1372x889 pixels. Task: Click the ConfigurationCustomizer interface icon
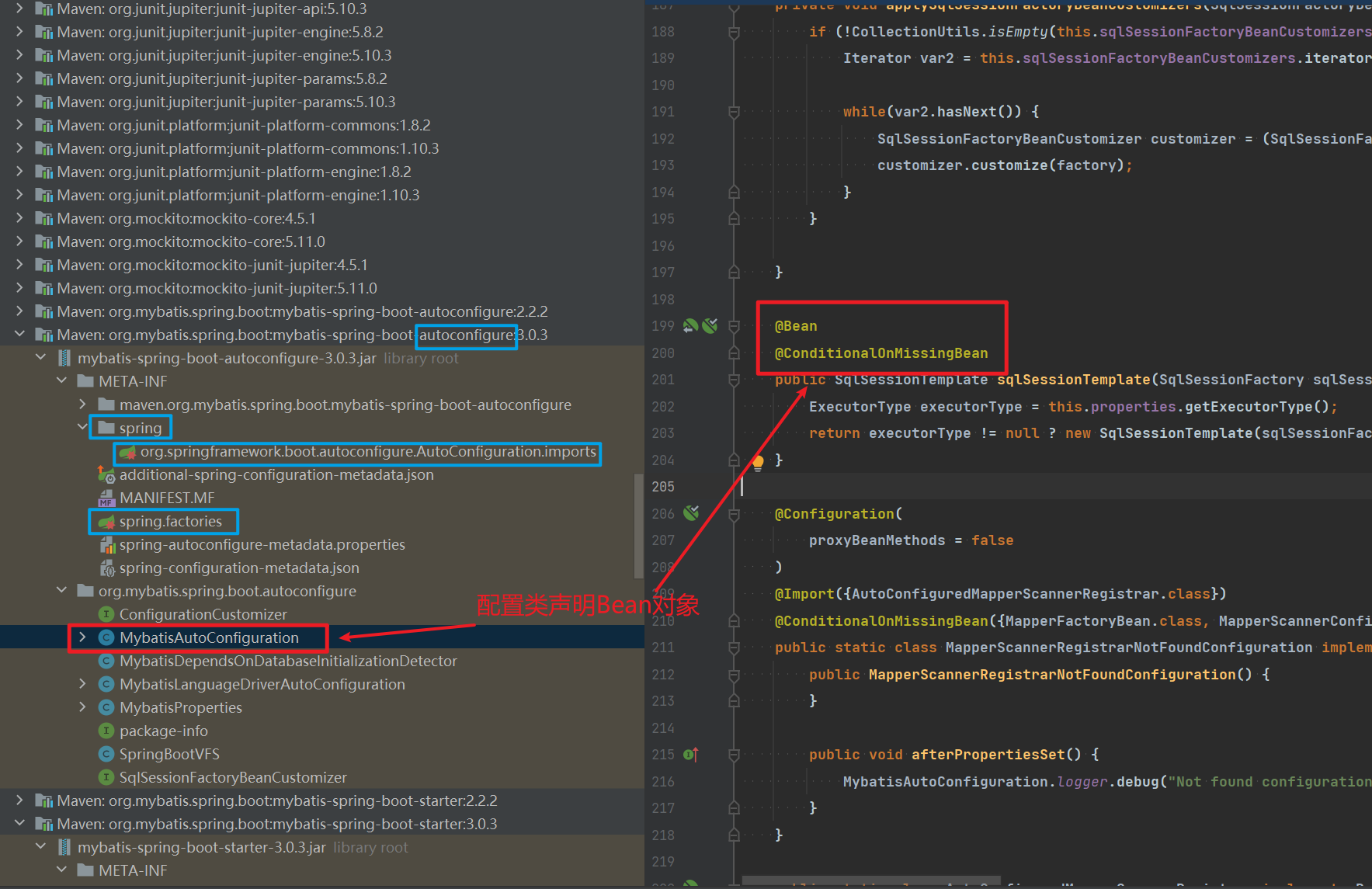(x=107, y=614)
